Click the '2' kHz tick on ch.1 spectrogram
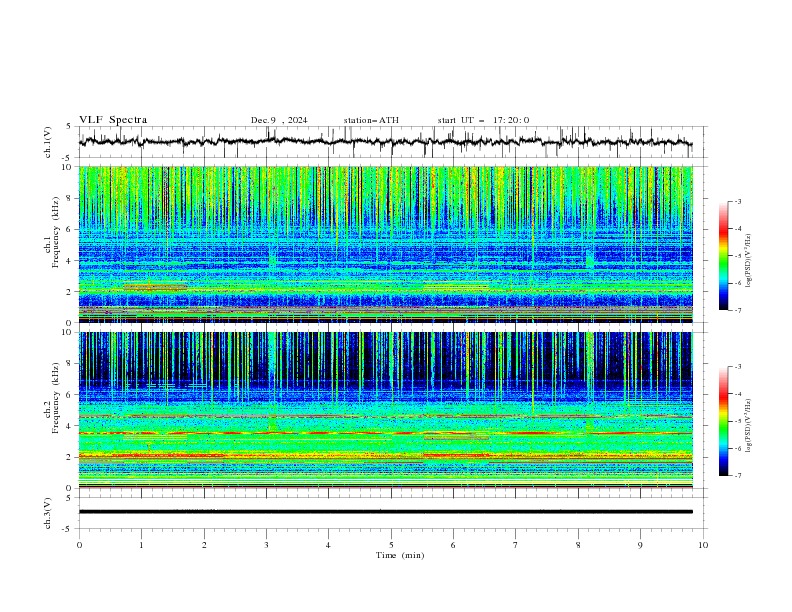Screen dimensions: 792x612 pos(71,292)
